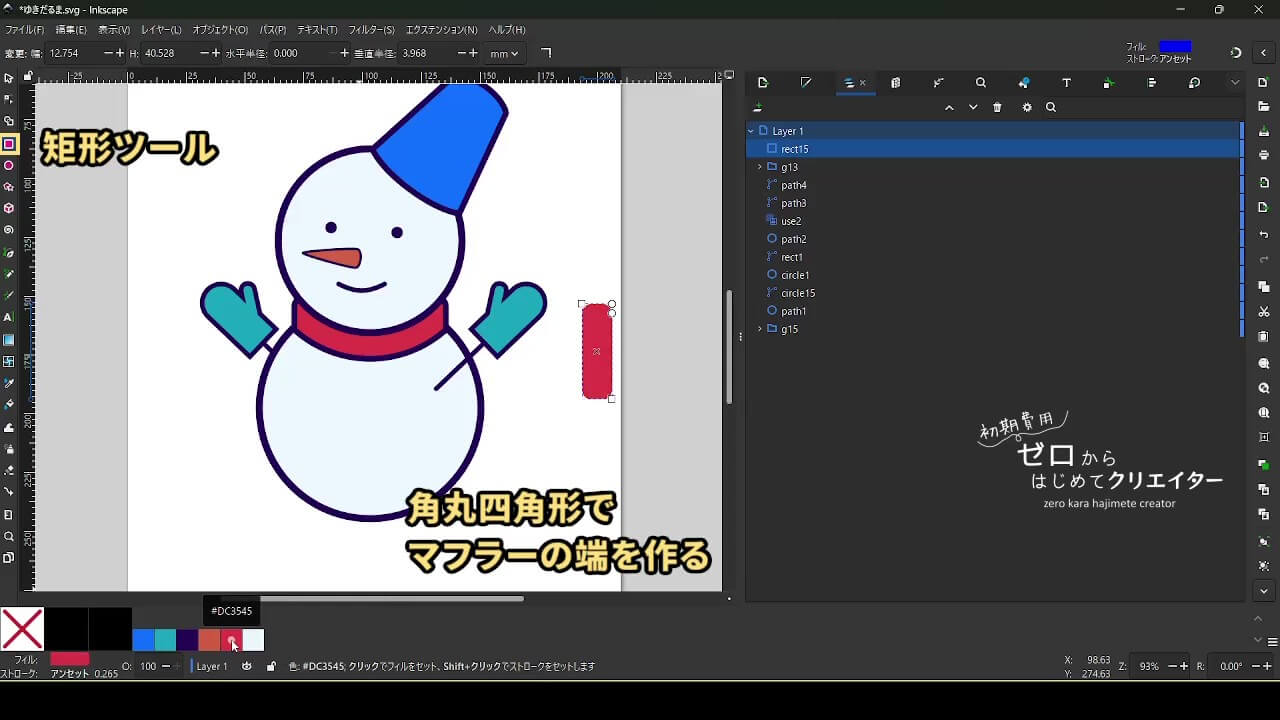
Task: Click the teal color swatch in palette
Action: tap(165, 640)
